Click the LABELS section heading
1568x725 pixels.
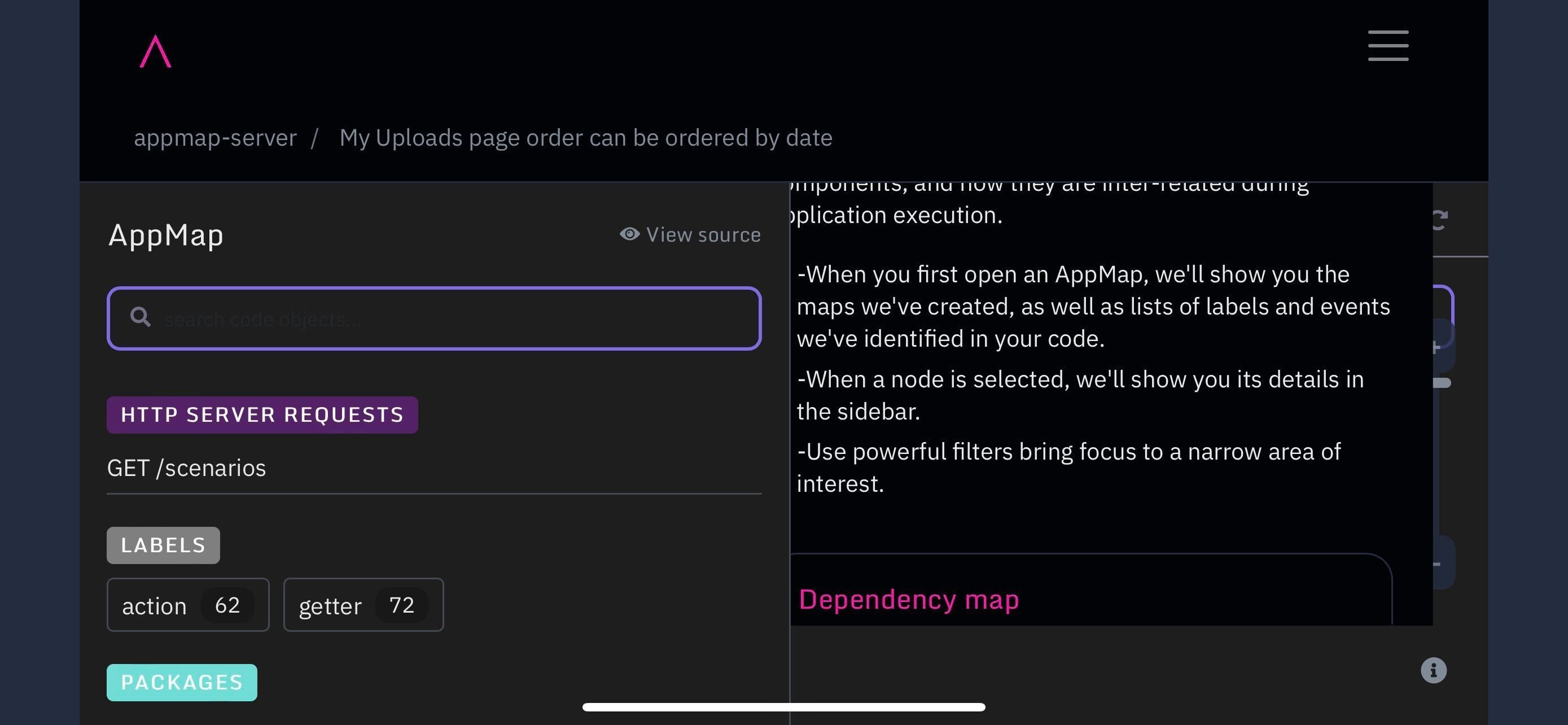tap(163, 545)
